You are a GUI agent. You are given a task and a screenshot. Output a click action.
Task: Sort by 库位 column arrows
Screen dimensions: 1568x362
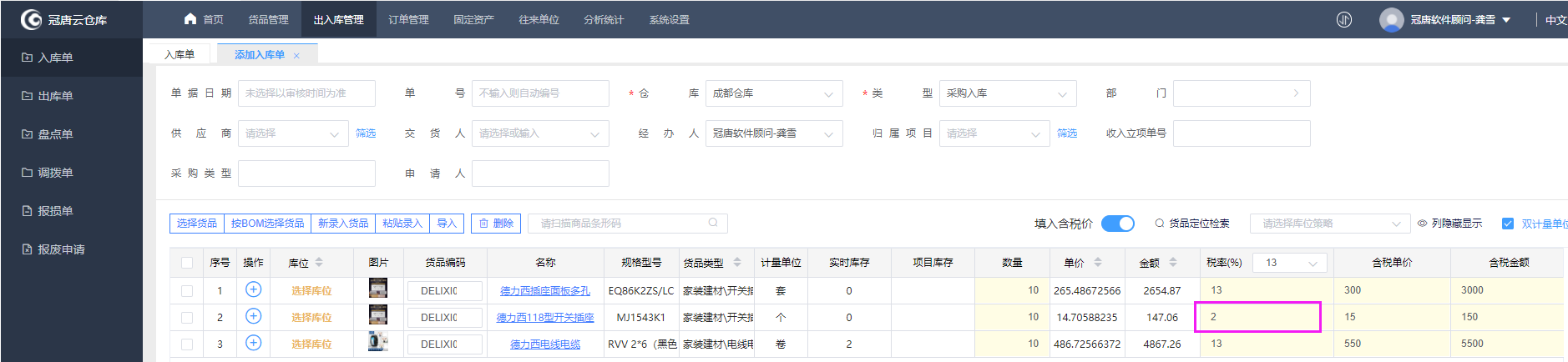pos(319,263)
